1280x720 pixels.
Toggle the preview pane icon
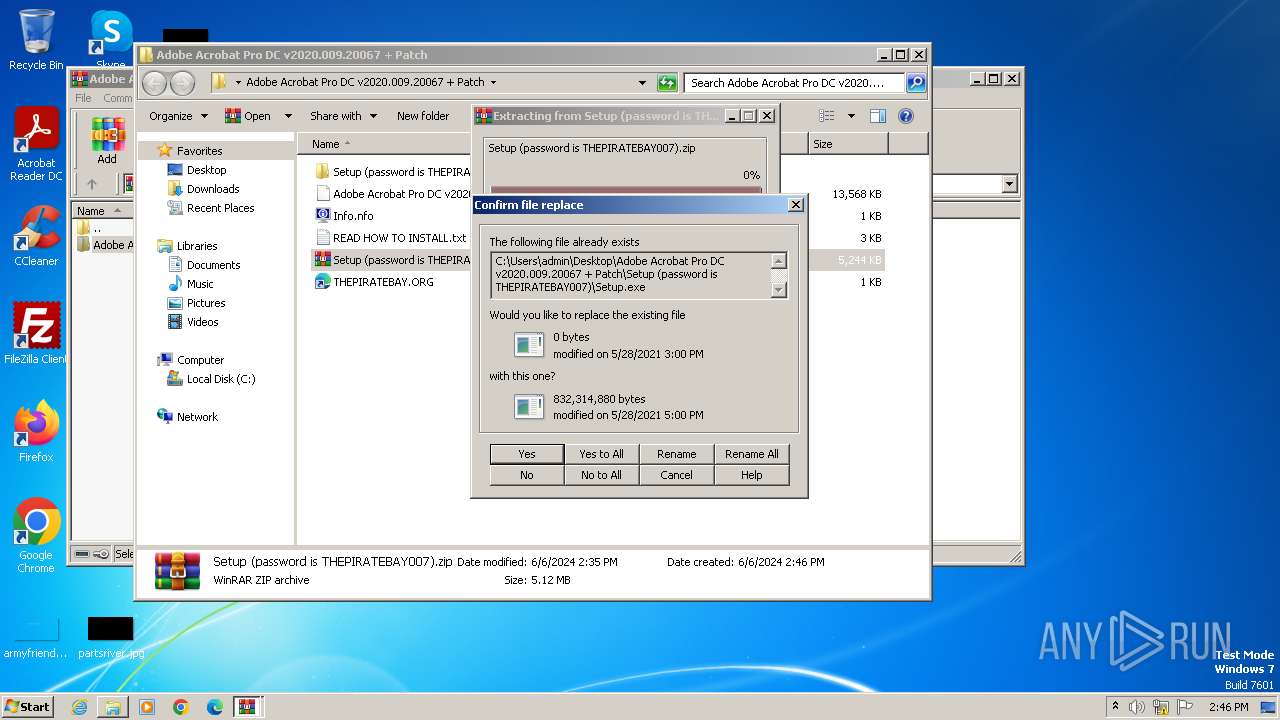878,116
